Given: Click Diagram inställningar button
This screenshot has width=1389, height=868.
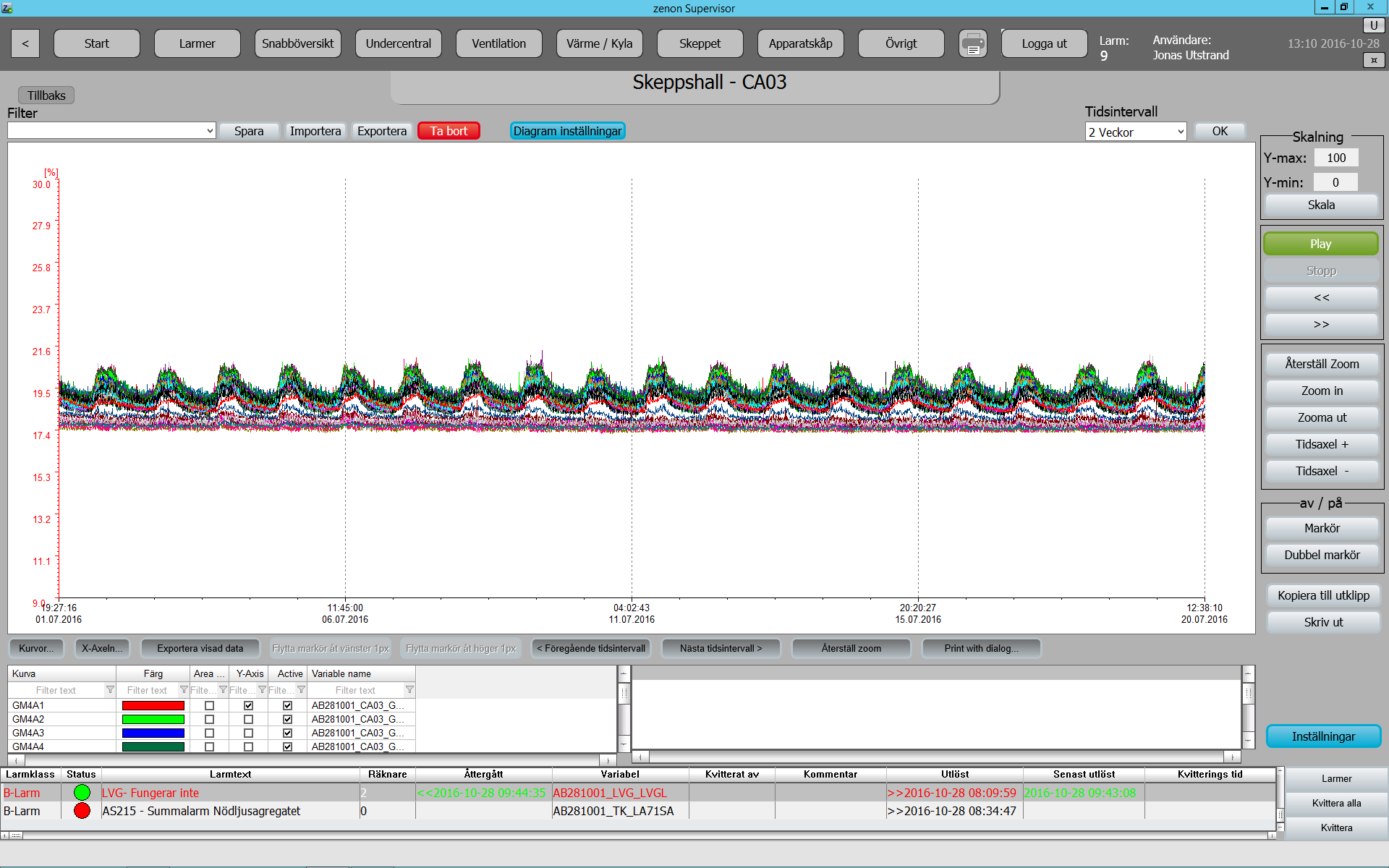Looking at the screenshot, I should click(x=567, y=131).
